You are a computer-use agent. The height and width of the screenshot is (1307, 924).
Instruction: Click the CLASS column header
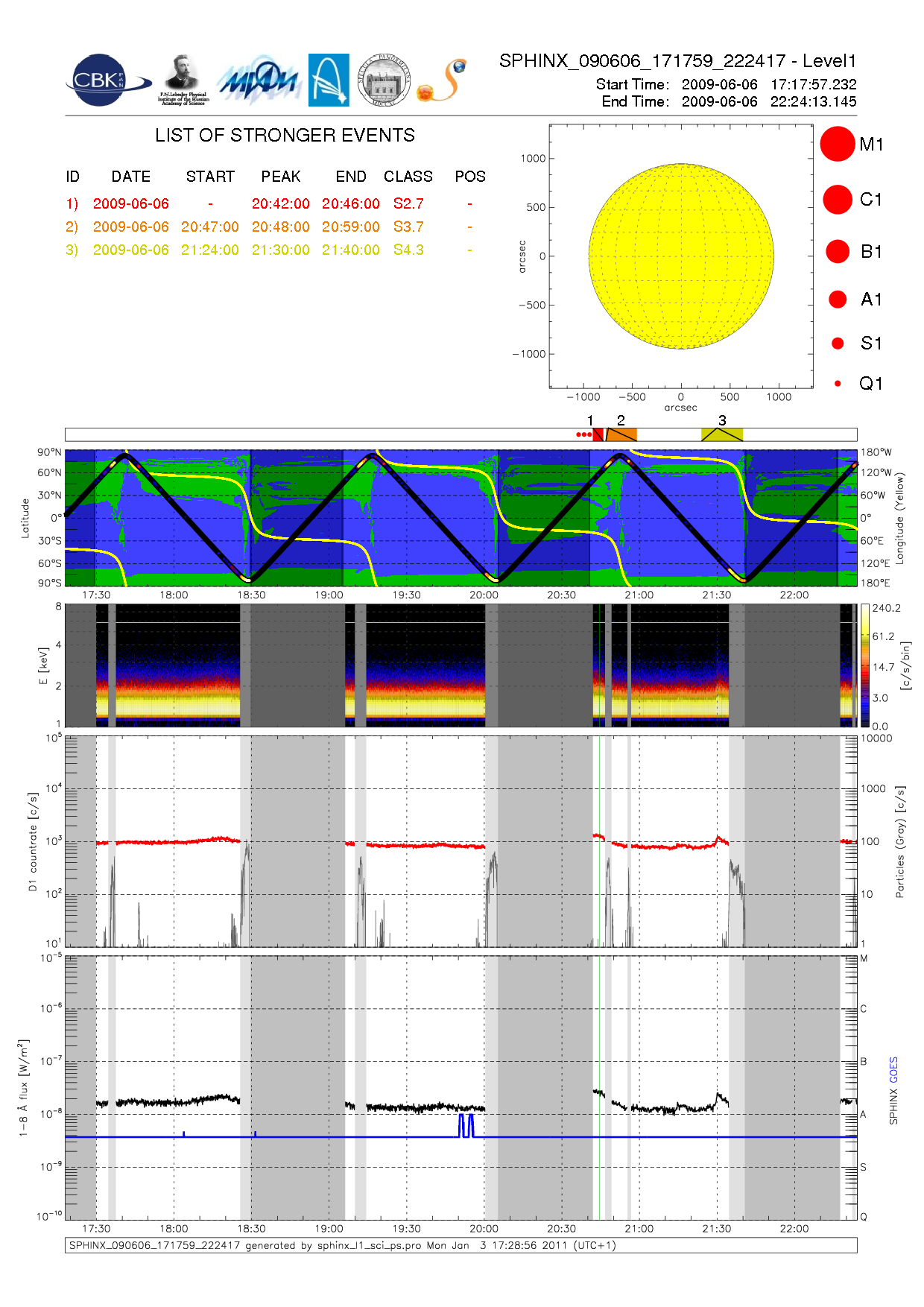click(408, 177)
